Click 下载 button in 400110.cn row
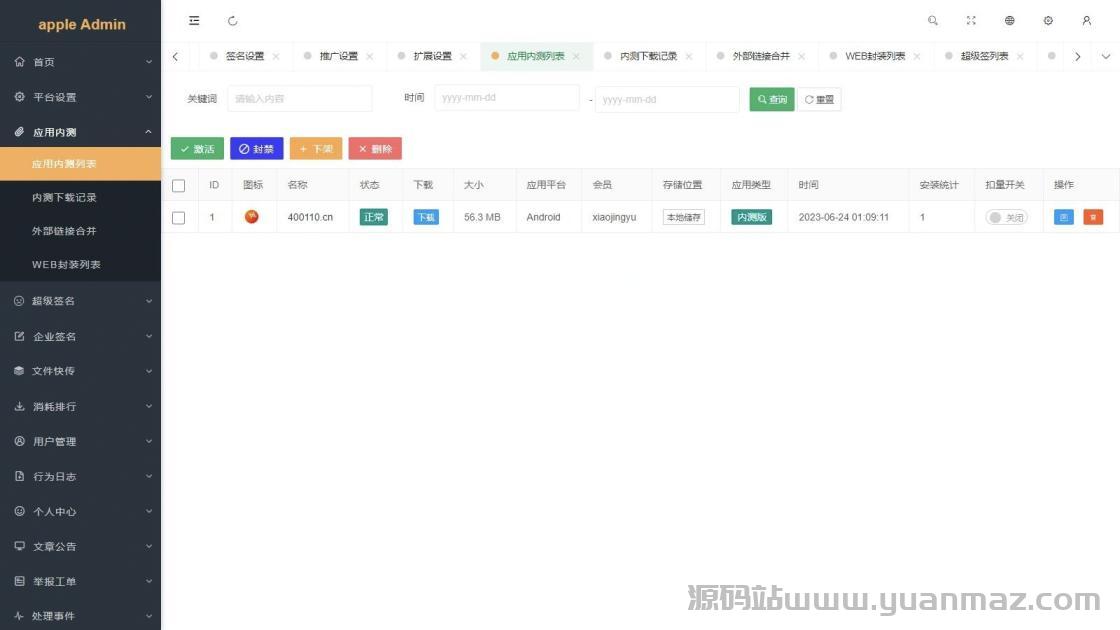1120x630 pixels. tap(426, 217)
